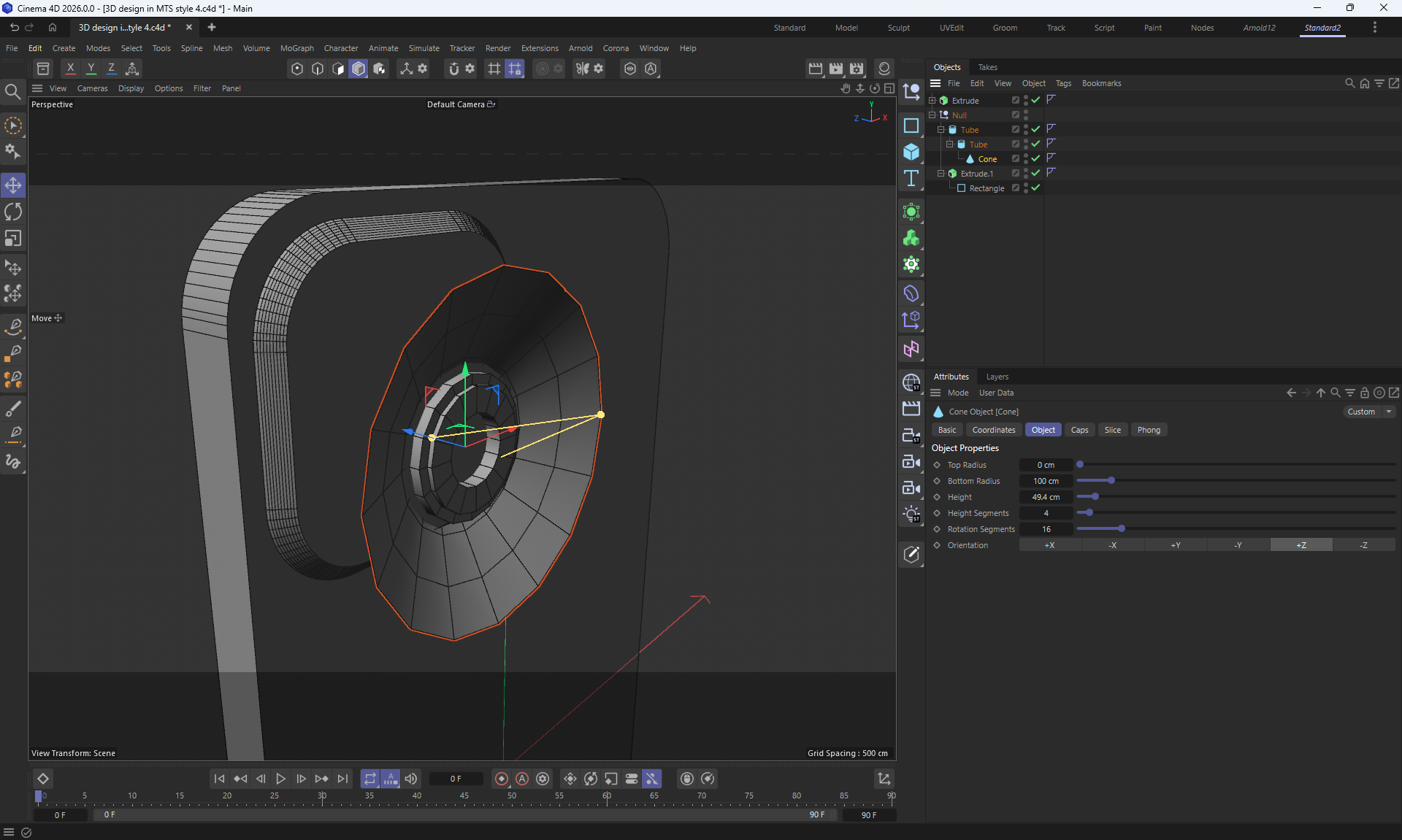This screenshot has width=1402, height=840.
Task: Toggle X axis lock in toolbar
Action: (70, 69)
